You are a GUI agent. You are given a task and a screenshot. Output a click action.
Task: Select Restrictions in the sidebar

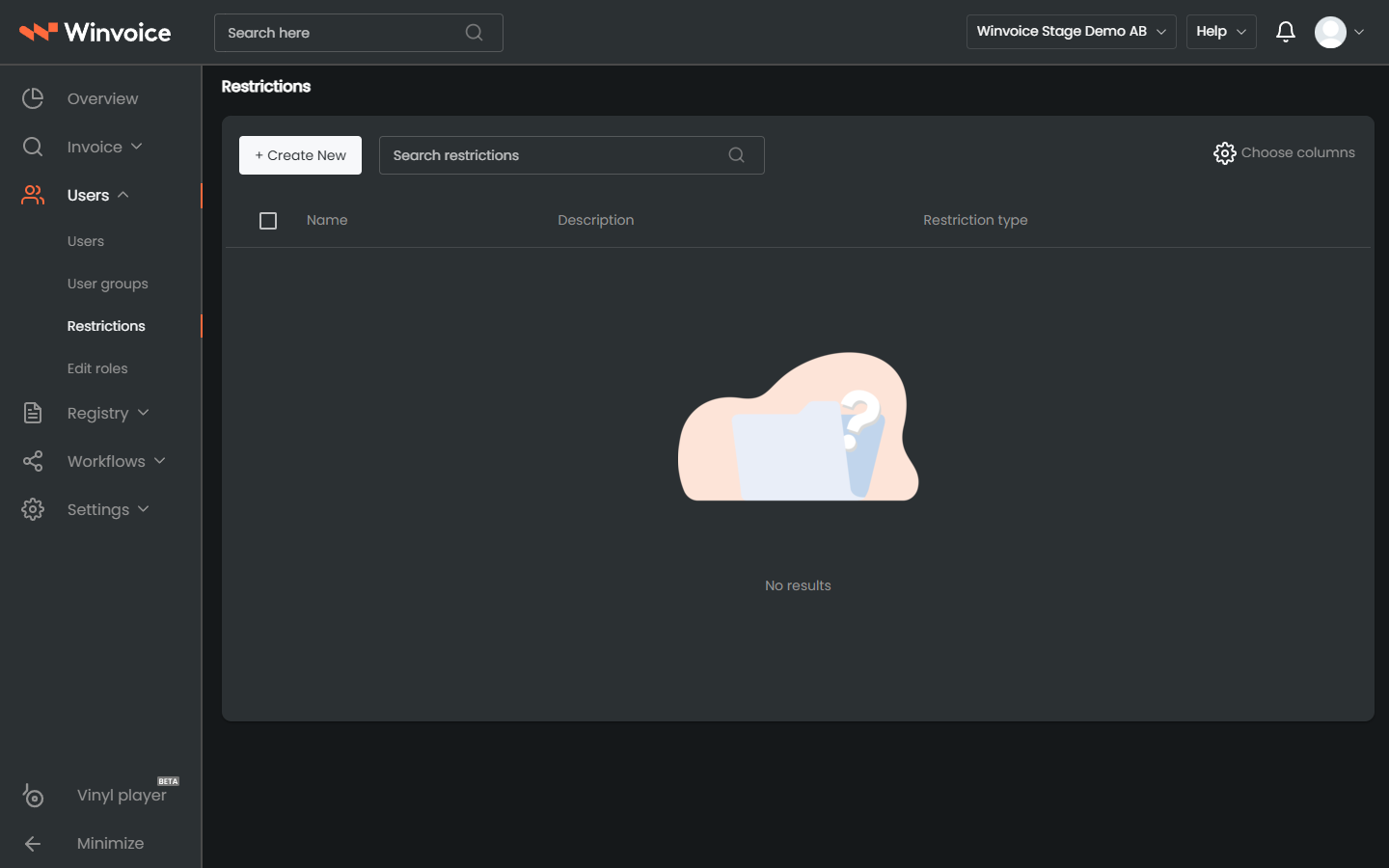pos(106,326)
